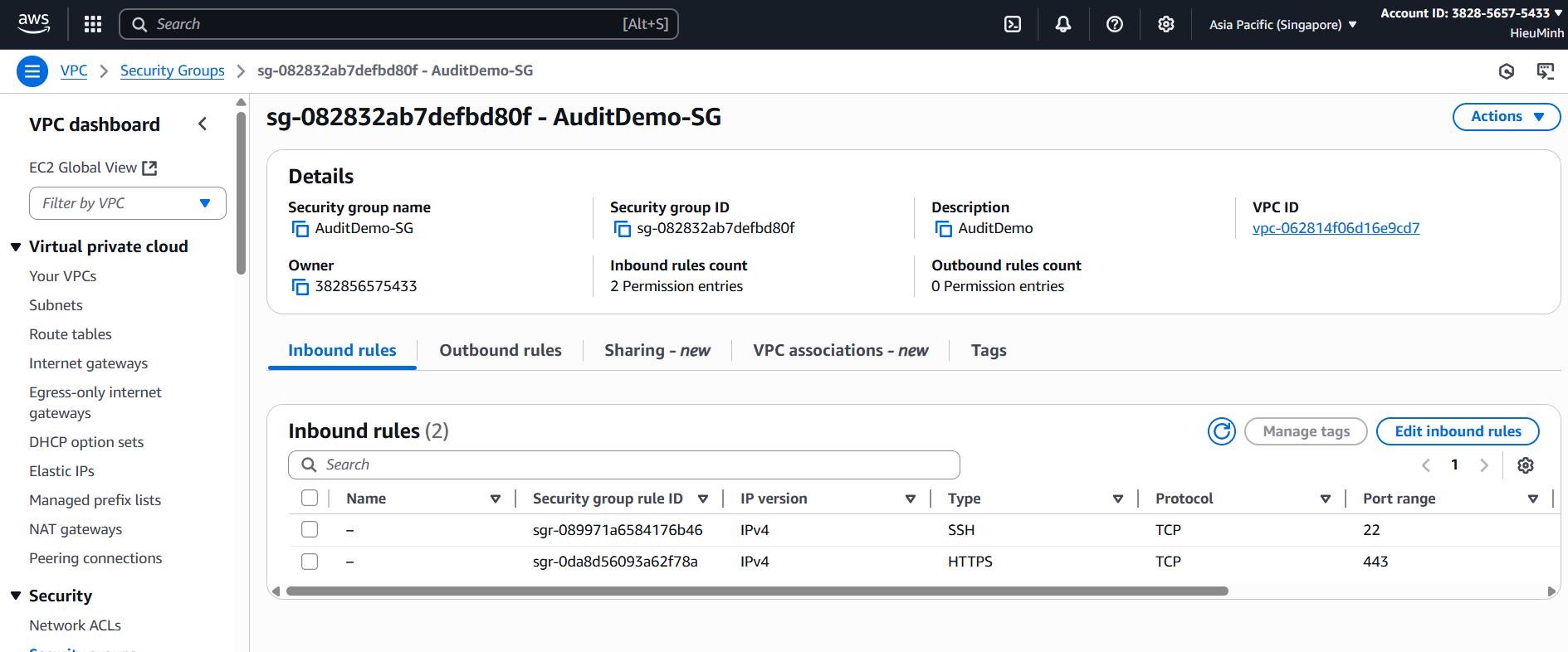The height and width of the screenshot is (652, 1568).
Task: Click the AWS logo home icon
Action: coord(33,24)
